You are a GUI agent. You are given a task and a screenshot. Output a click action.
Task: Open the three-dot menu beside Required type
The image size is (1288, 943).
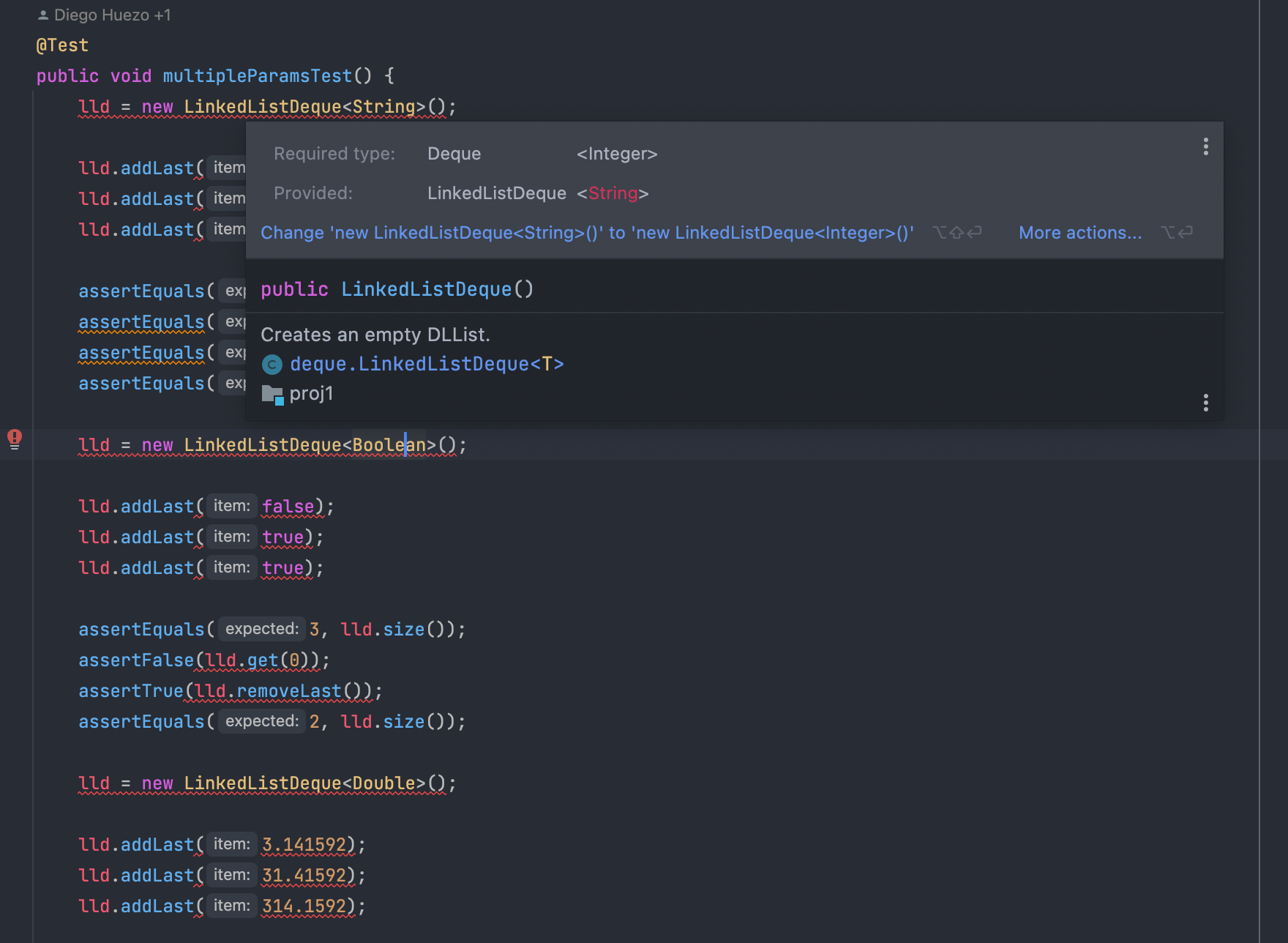click(x=1205, y=147)
